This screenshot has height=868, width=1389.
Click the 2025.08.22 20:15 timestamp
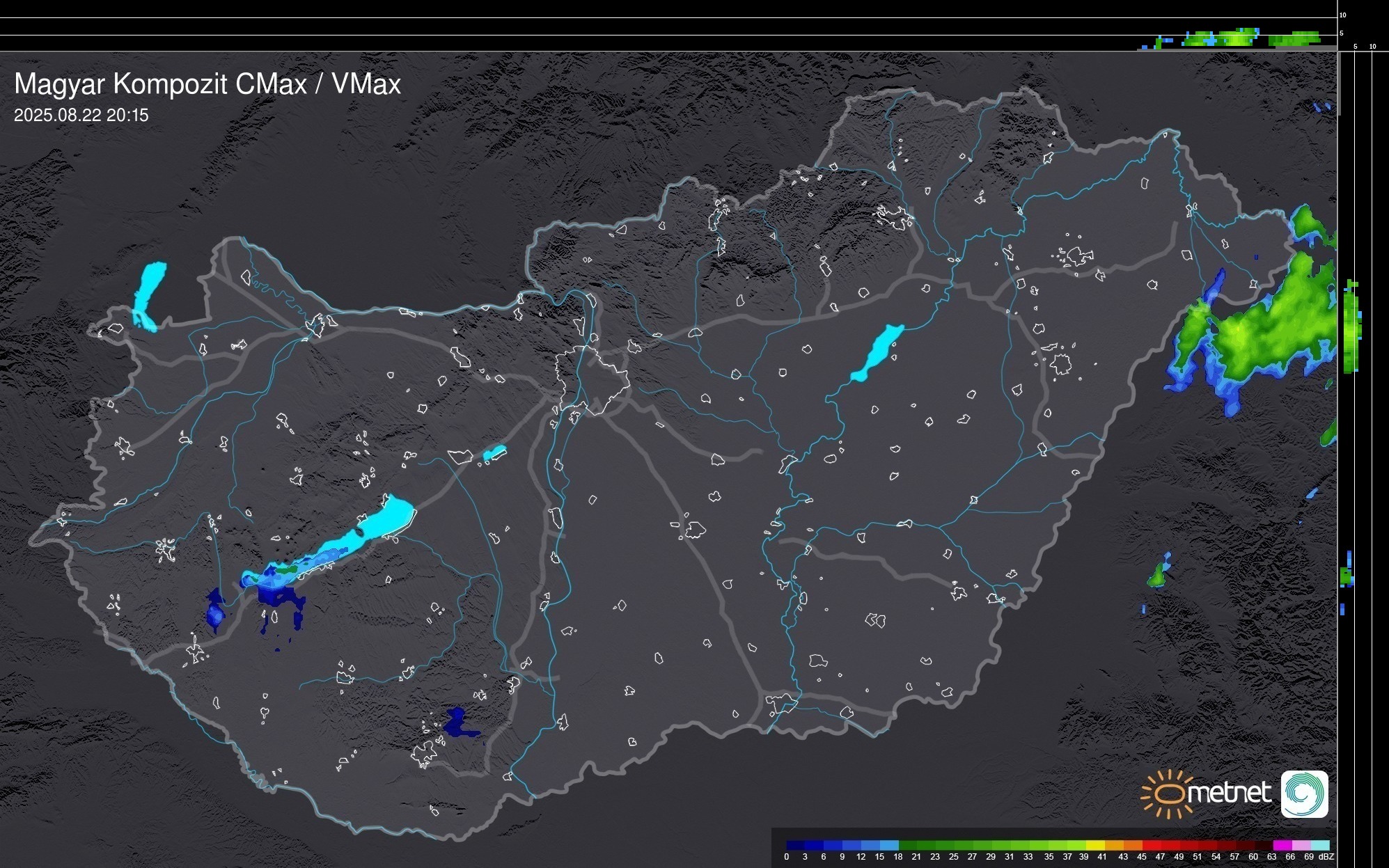[81, 116]
